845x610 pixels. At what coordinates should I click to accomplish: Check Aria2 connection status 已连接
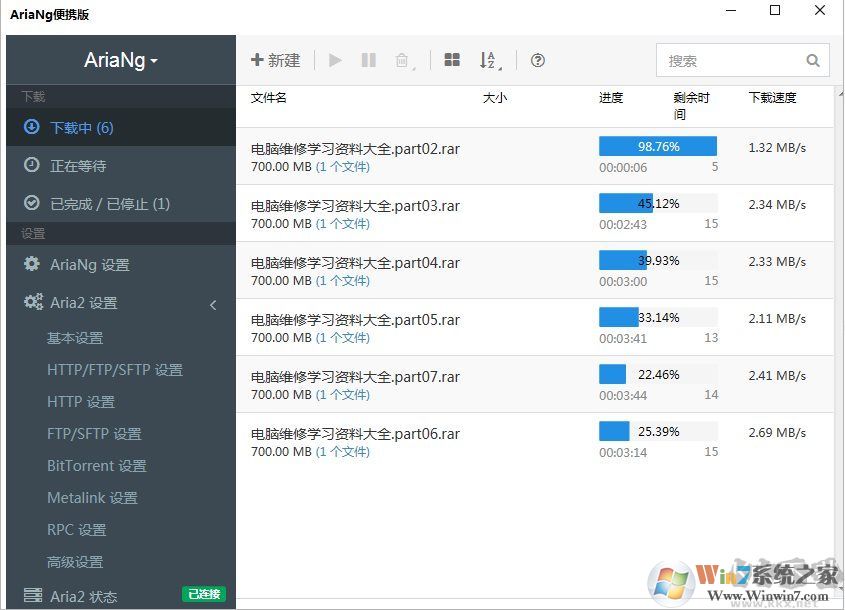point(203,594)
